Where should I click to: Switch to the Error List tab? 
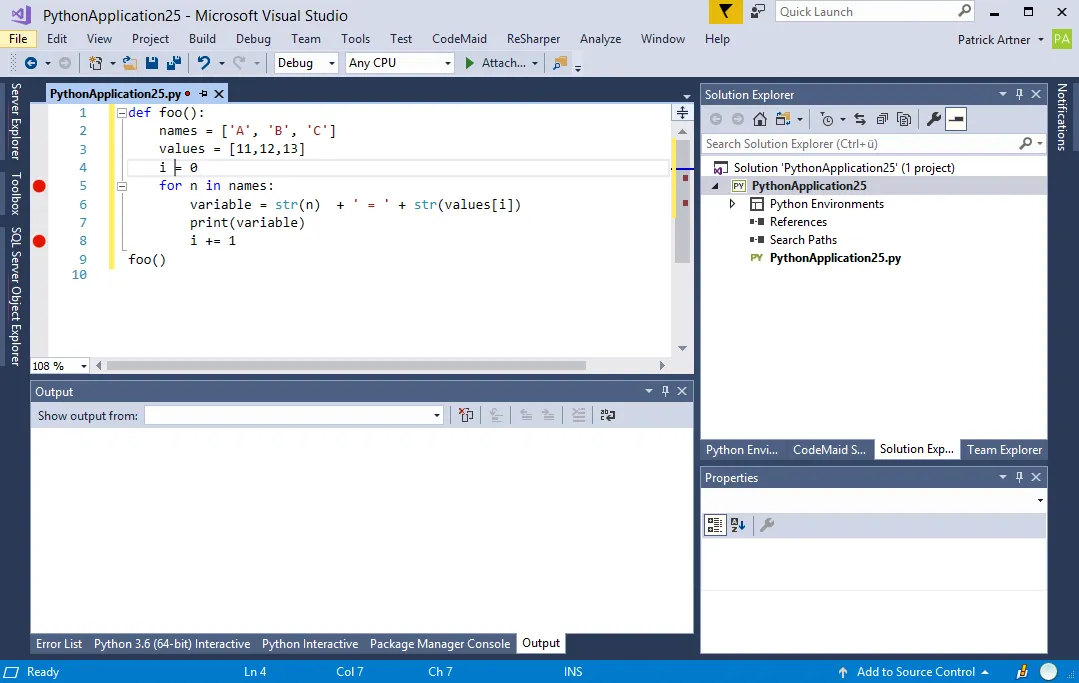59,643
